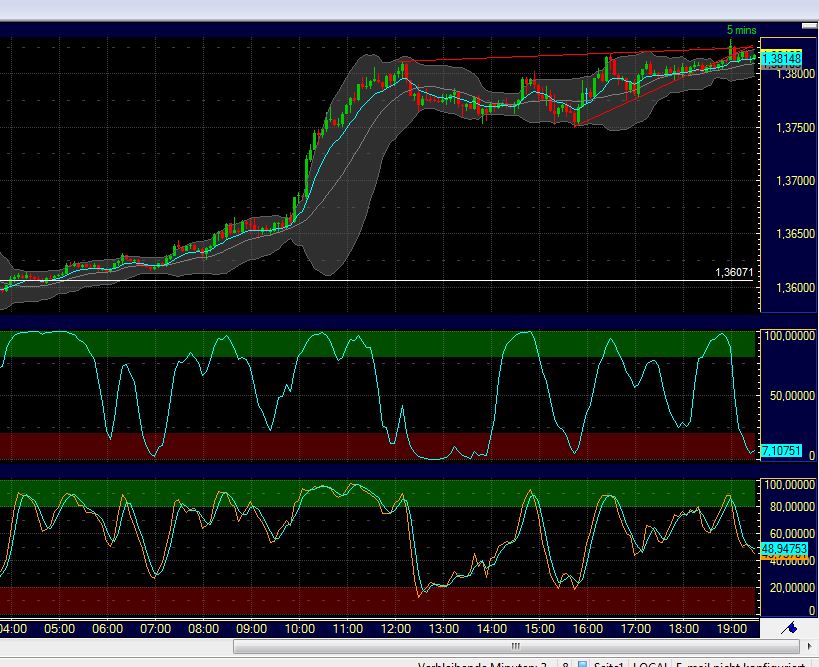Click the horizontal scrollbar thumb
Image resolution: width=819 pixels, height=667 pixels.
[517, 647]
